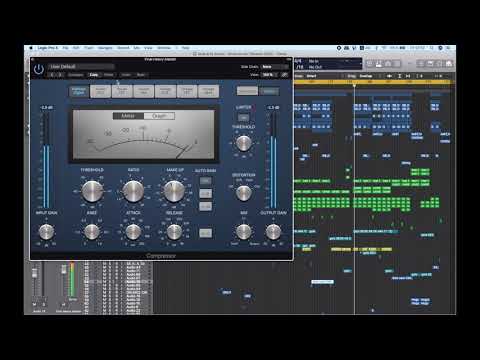Open the User Default preset menu
The image size is (480, 360).
pos(82,67)
